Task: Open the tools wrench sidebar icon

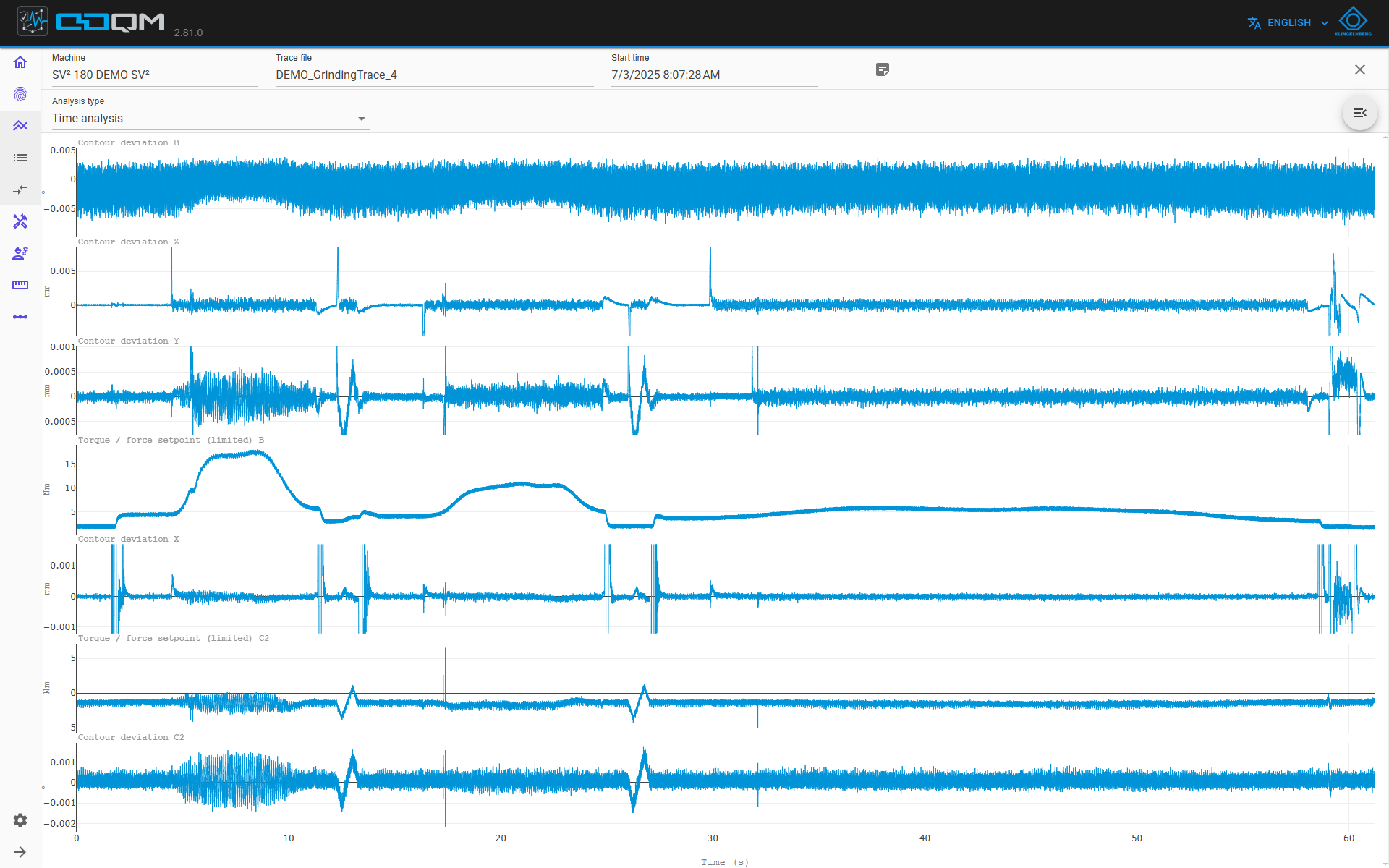Action: pyautogui.click(x=20, y=221)
